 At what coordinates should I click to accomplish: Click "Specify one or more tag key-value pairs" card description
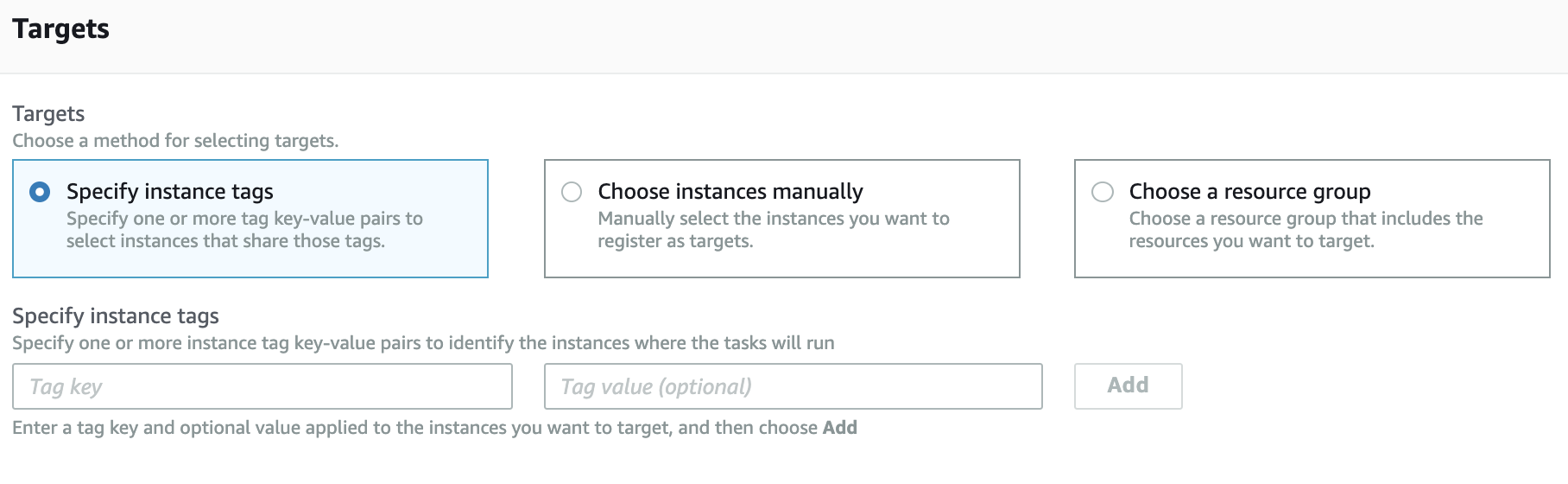pos(244,230)
